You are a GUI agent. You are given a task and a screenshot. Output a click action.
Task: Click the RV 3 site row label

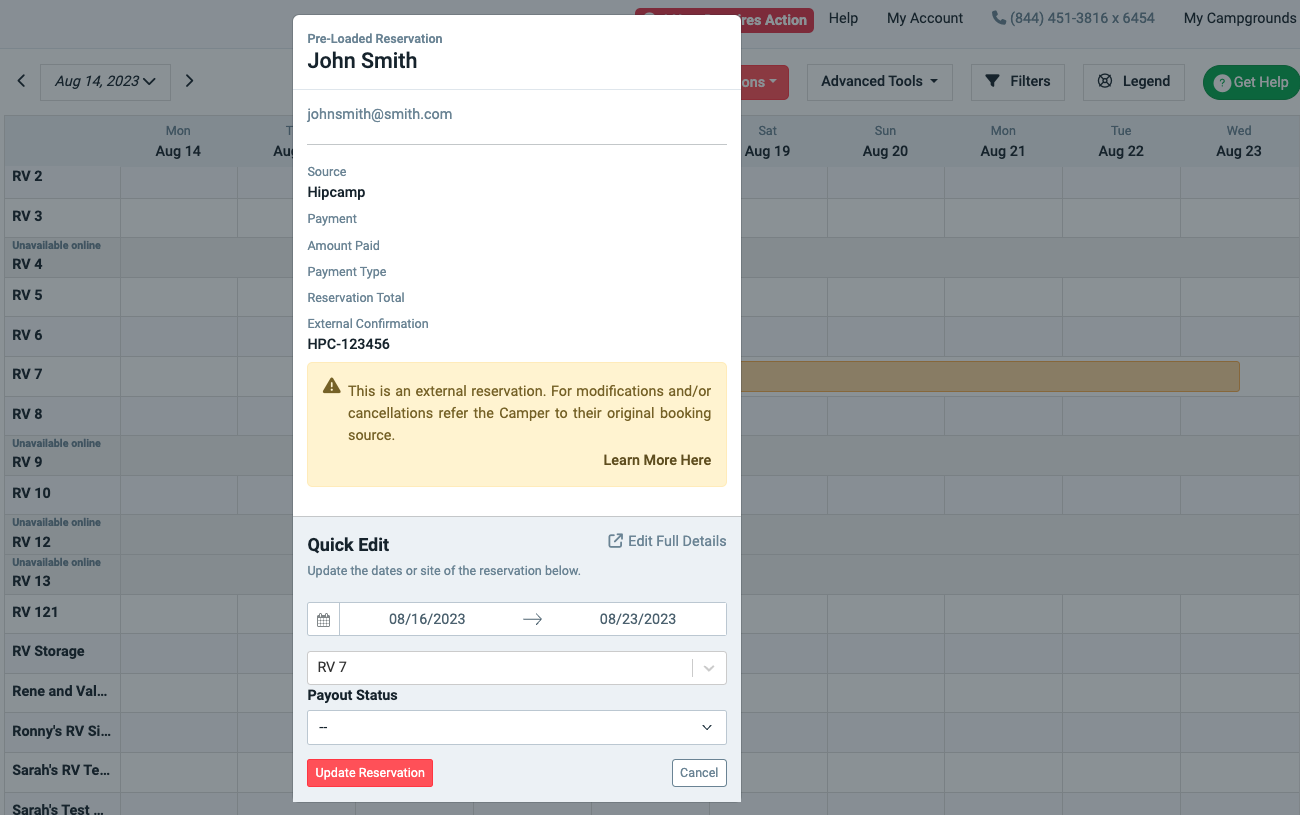pos(27,216)
